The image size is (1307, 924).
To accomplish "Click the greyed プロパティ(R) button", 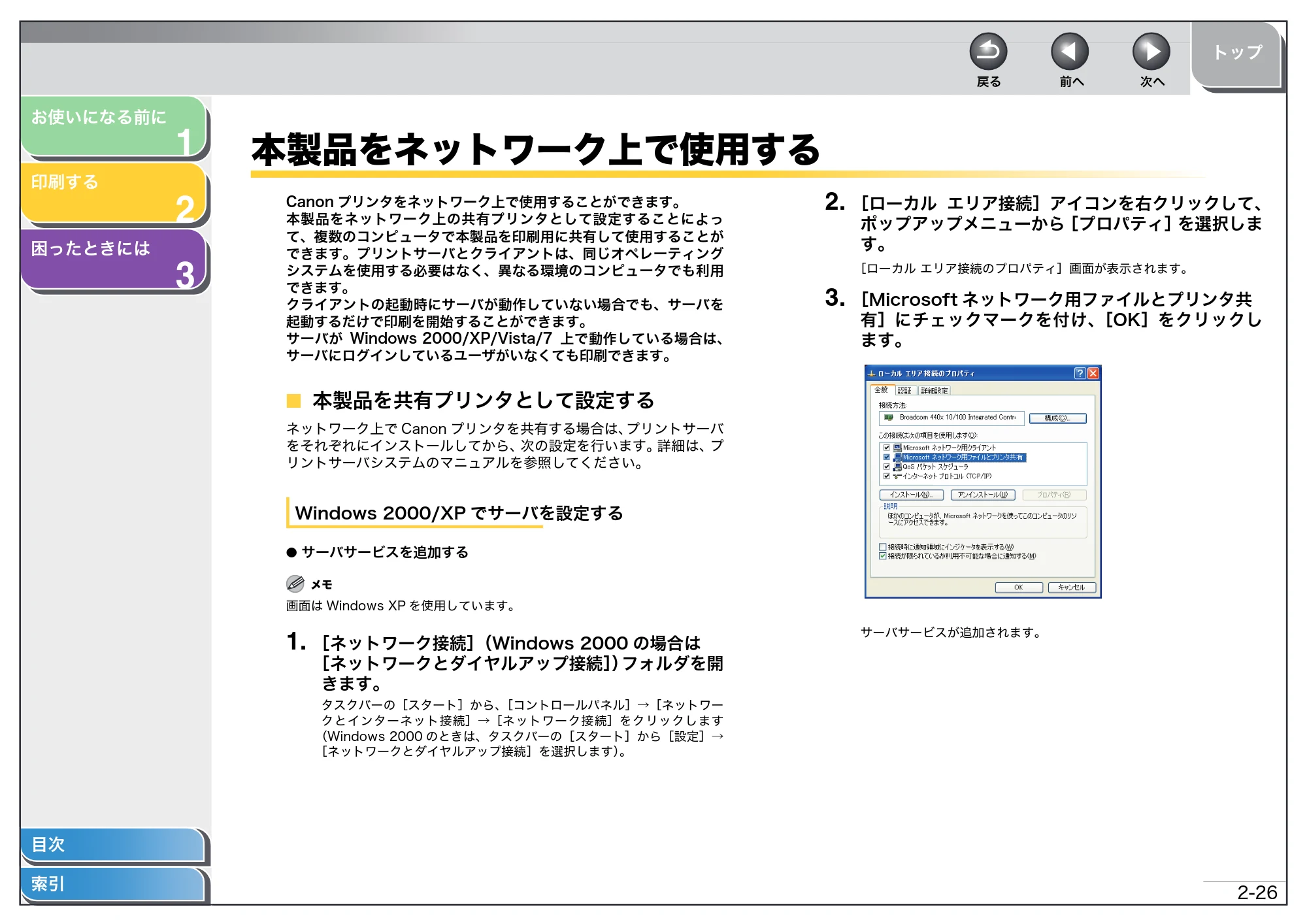I will pyautogui.click(x=1053, y=495).
